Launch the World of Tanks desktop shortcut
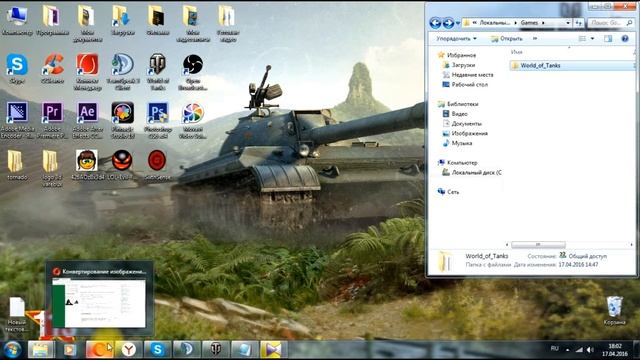Image resolution: width=640 pixels, height=360 pixels. click(158, 71)
